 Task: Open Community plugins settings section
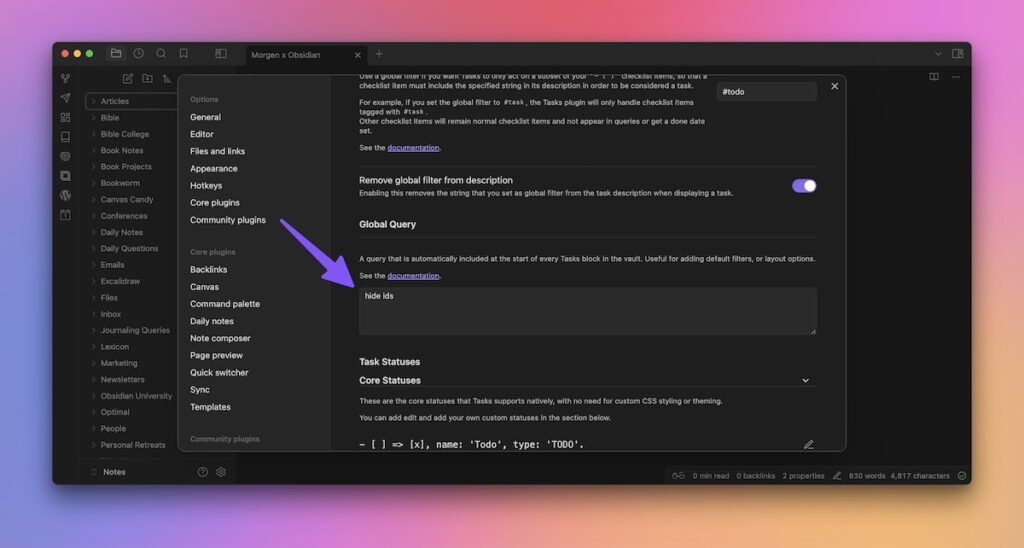228,219
